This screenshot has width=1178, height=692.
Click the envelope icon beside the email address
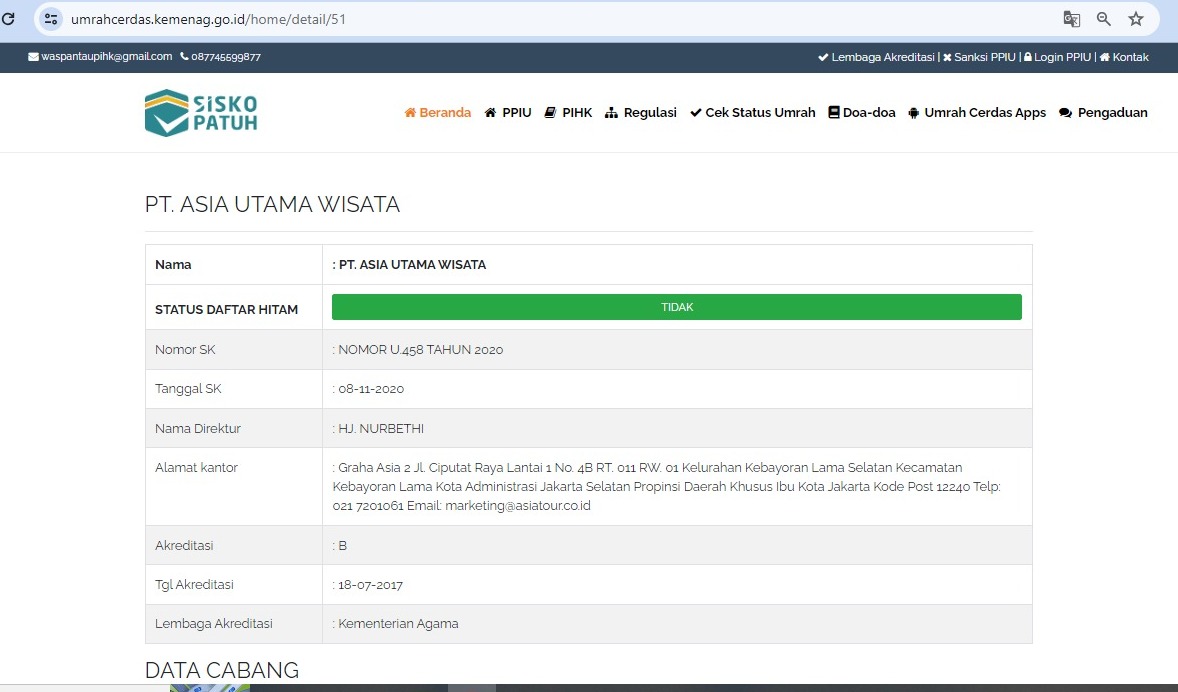33,57
